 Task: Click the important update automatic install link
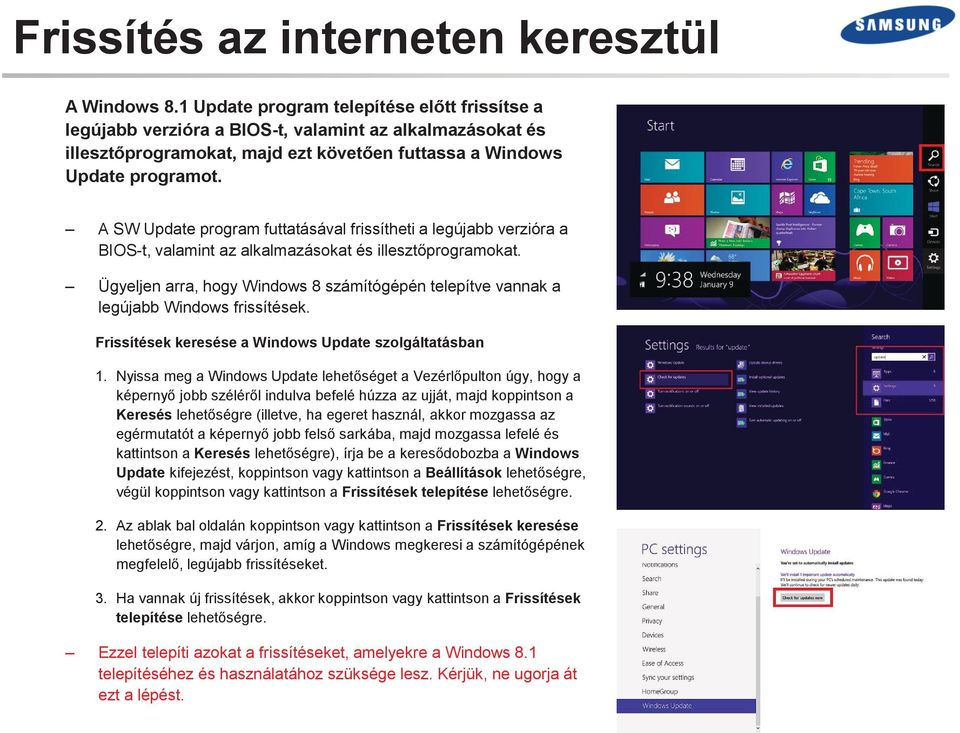pyautogui.click(x=817, y=574)
